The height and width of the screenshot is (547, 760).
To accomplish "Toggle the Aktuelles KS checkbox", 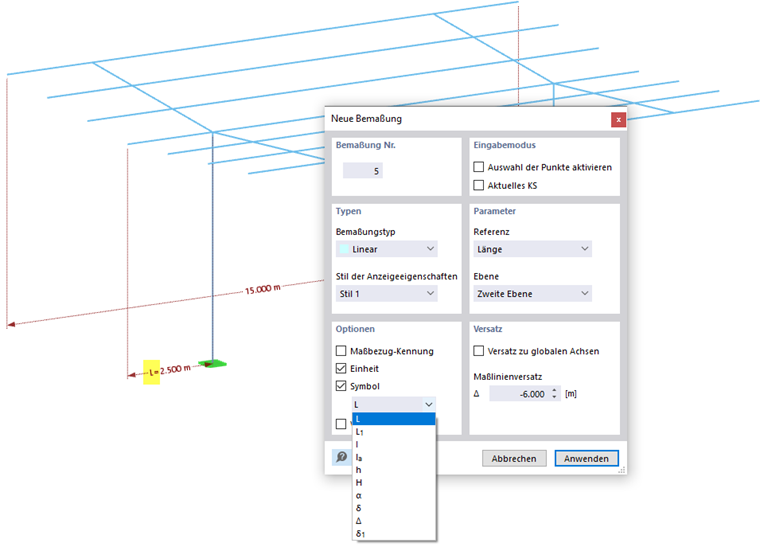I will [x=478, y=185].
